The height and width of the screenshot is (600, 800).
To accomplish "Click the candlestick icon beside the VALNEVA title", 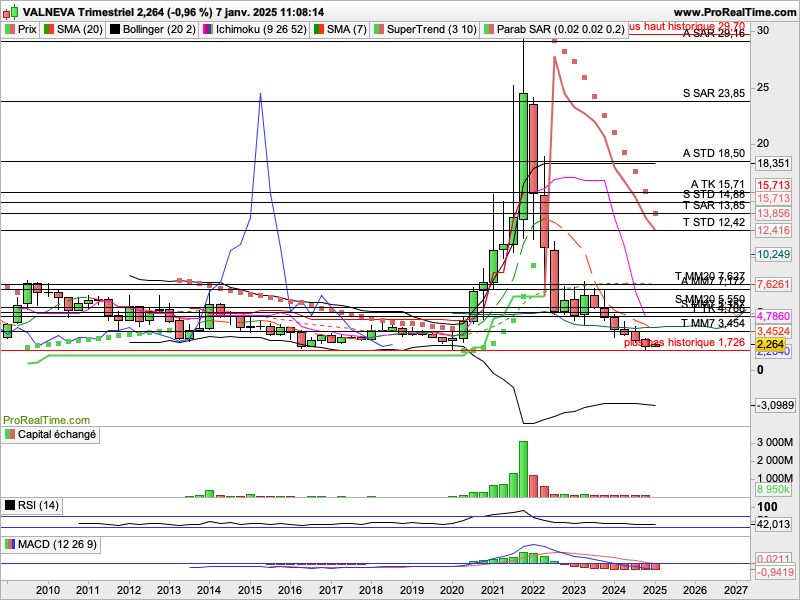I will click(x=11, y=11).
